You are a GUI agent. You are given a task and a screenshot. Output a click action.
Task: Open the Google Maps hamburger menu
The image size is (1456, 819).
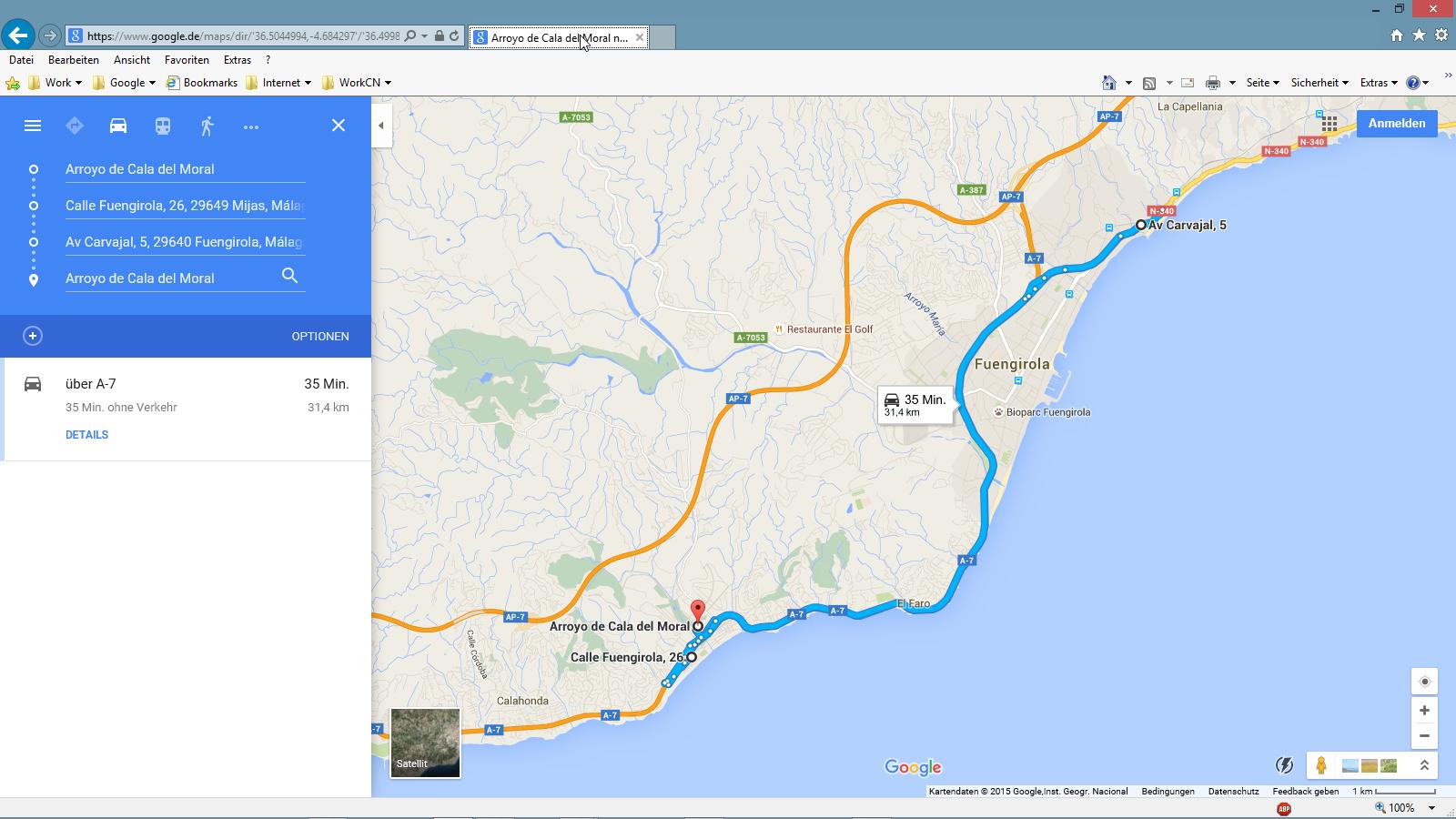tap(33, 126)
